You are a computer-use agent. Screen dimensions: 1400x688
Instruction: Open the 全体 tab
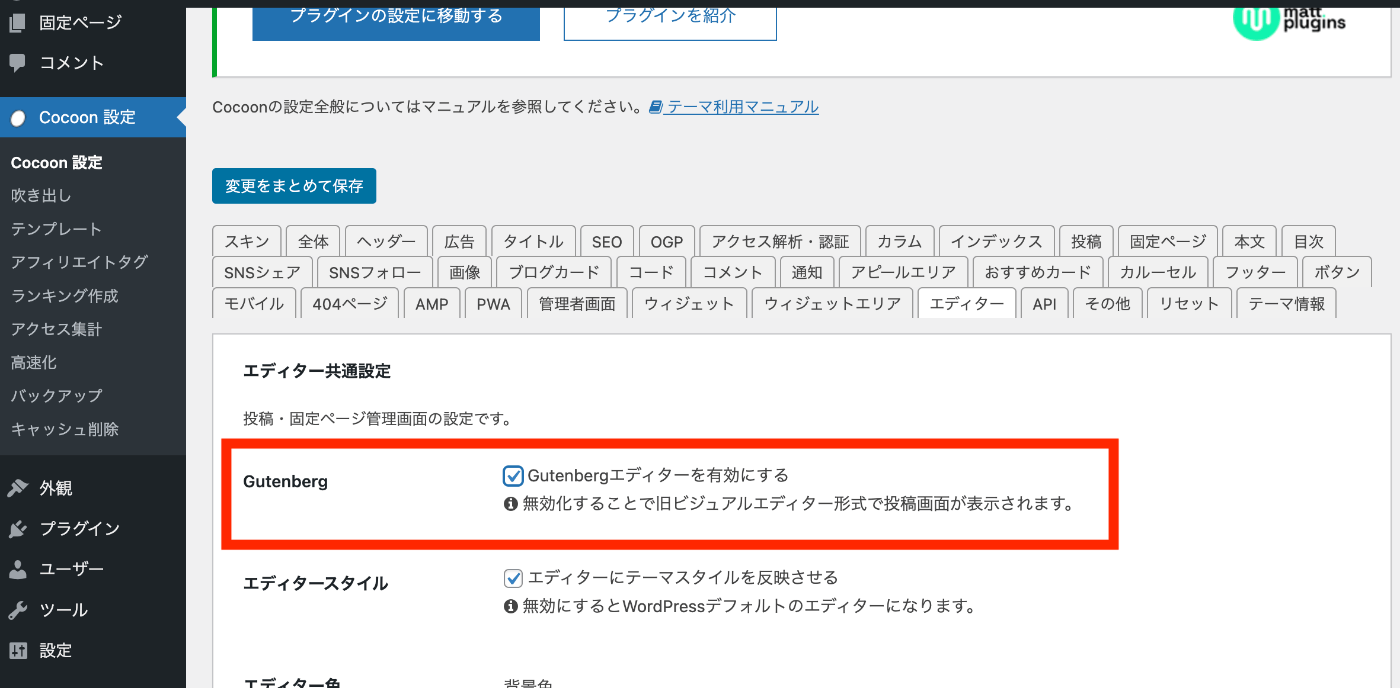click(x=313, y=241)
